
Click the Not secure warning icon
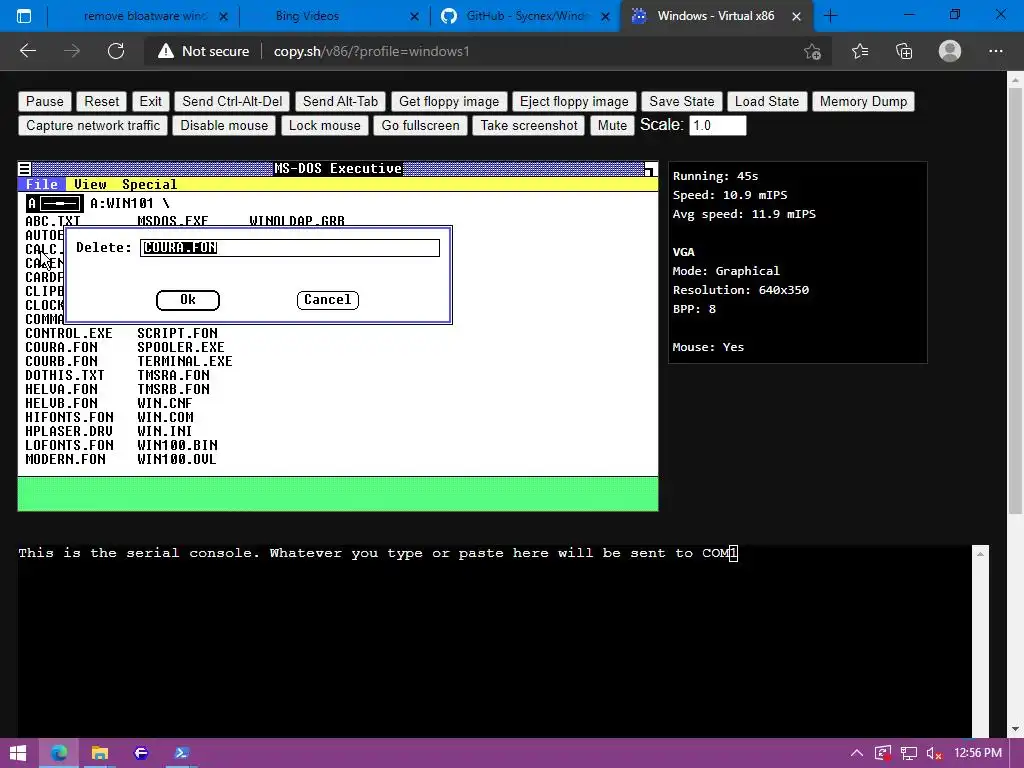[166, 51]
